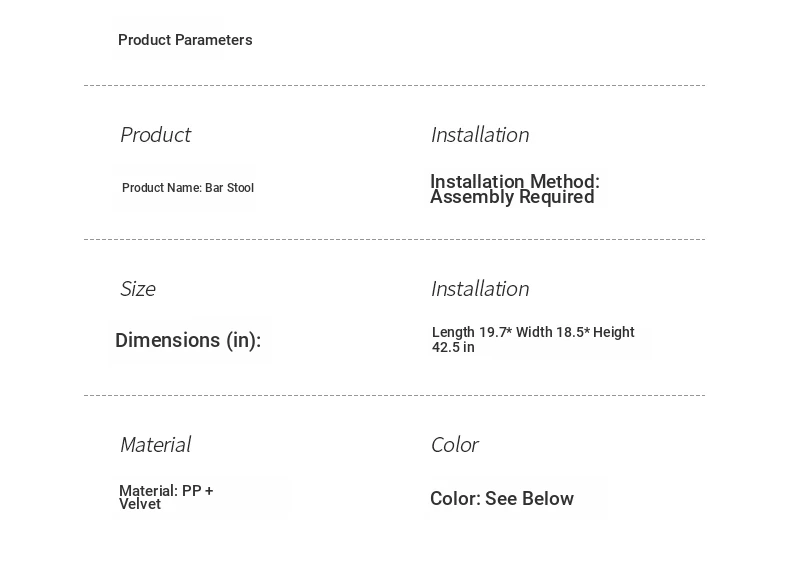
Task: Click the Color: See Below text
Action: [x=502, y=498]
